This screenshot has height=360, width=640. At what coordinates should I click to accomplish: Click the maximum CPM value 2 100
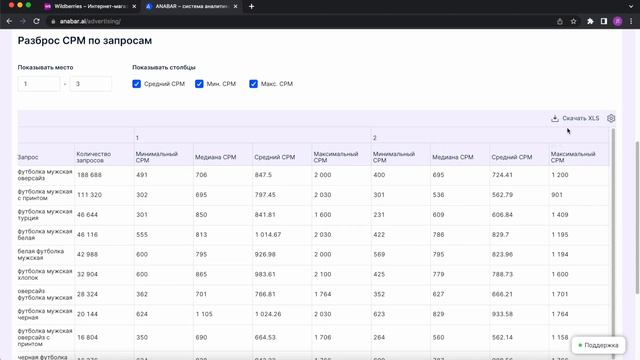[x=323, y=274]
